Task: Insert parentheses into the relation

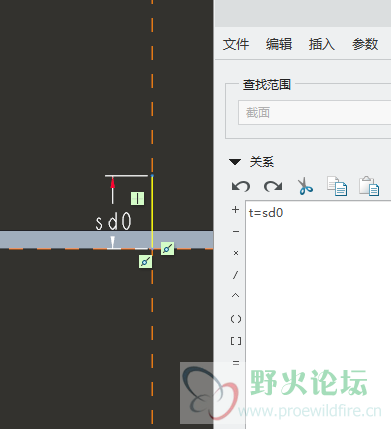Action: point(236,319)
